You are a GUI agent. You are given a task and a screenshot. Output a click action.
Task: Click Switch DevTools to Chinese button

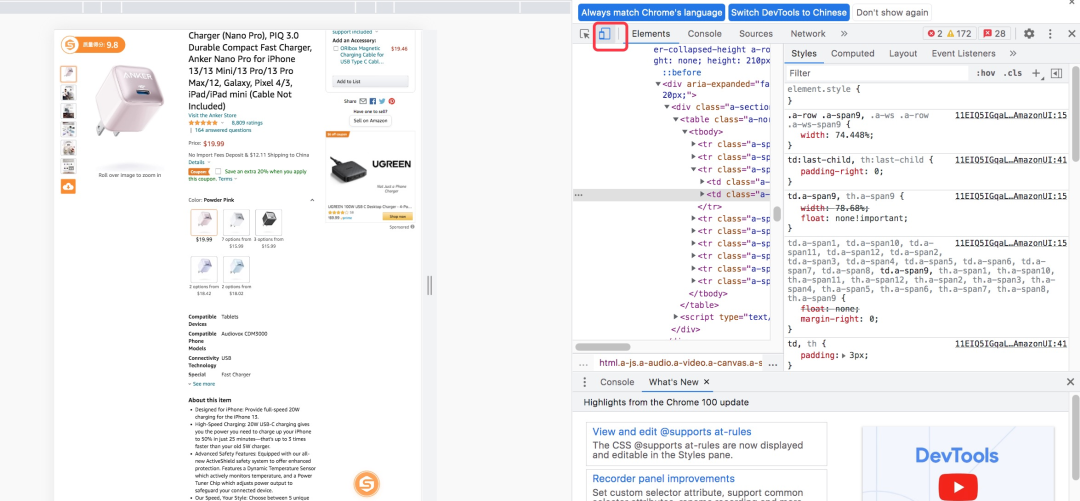789,12
